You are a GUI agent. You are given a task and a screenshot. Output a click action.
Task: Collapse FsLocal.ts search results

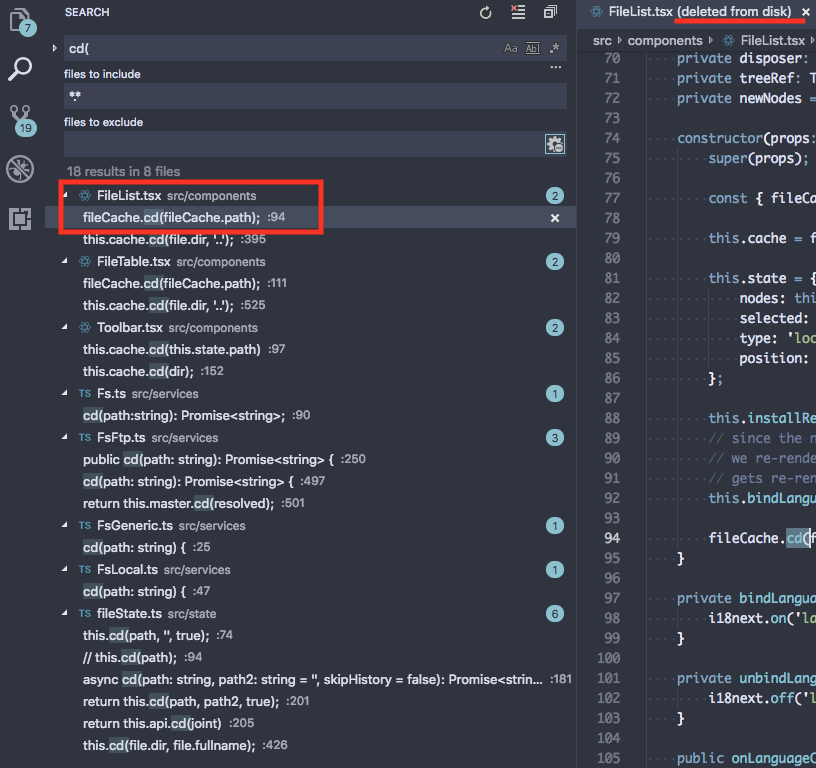click(x=65, y=569)
